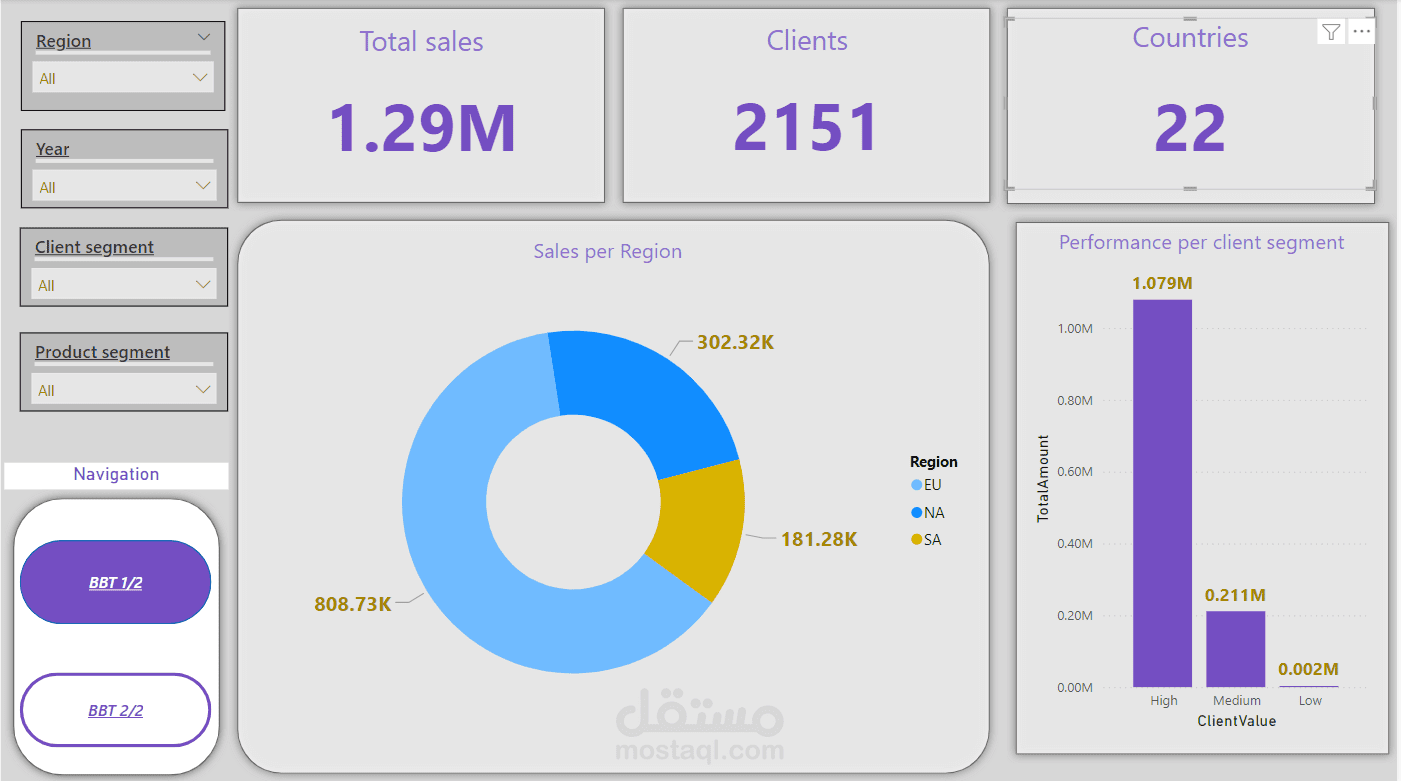Viewport: 1401px width, 781px height.
Task: Click the Region legend heading
Action: point(933,461)
